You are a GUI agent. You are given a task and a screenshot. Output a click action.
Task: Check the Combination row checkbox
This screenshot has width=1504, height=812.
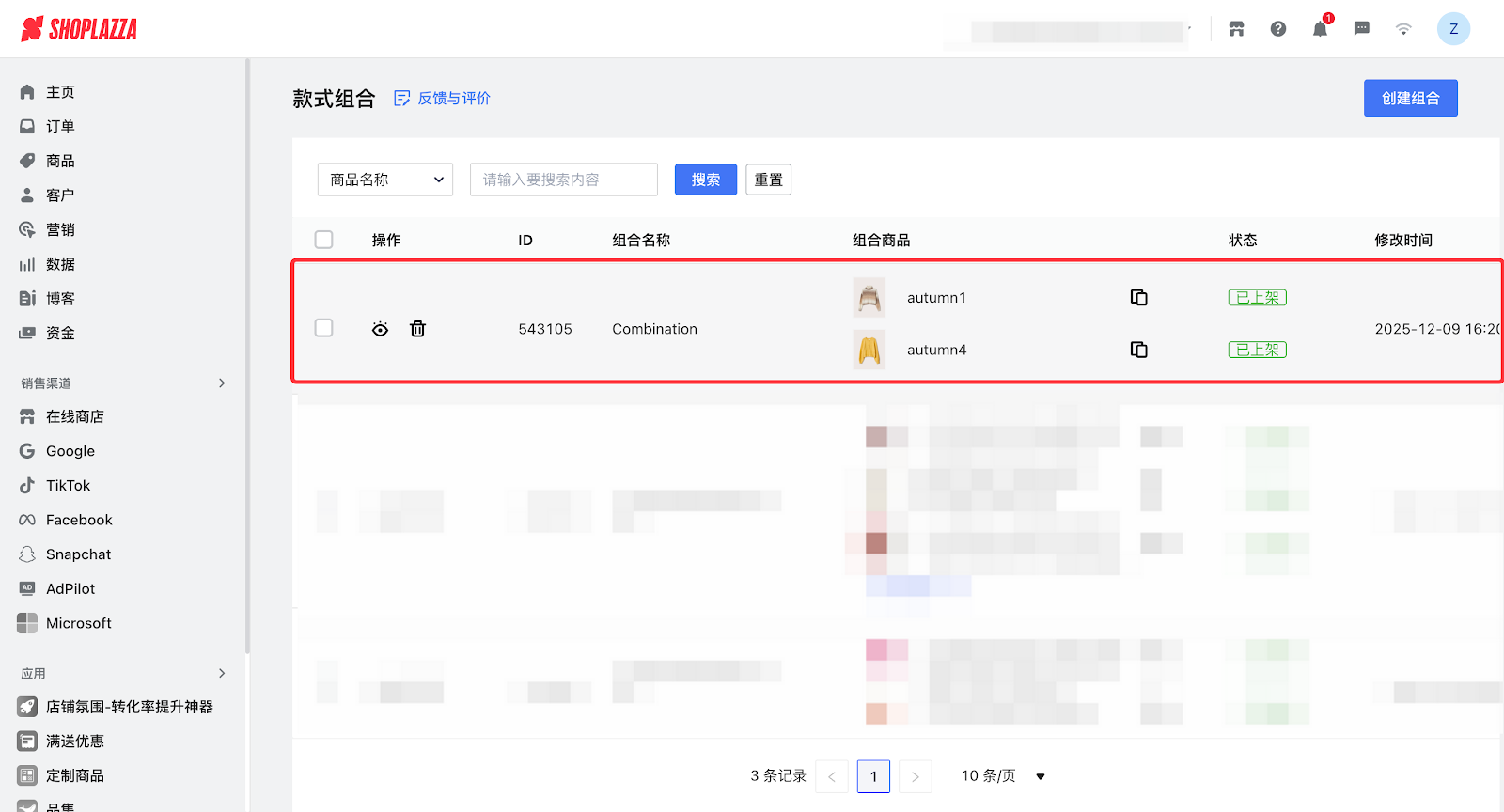point(324,328)
